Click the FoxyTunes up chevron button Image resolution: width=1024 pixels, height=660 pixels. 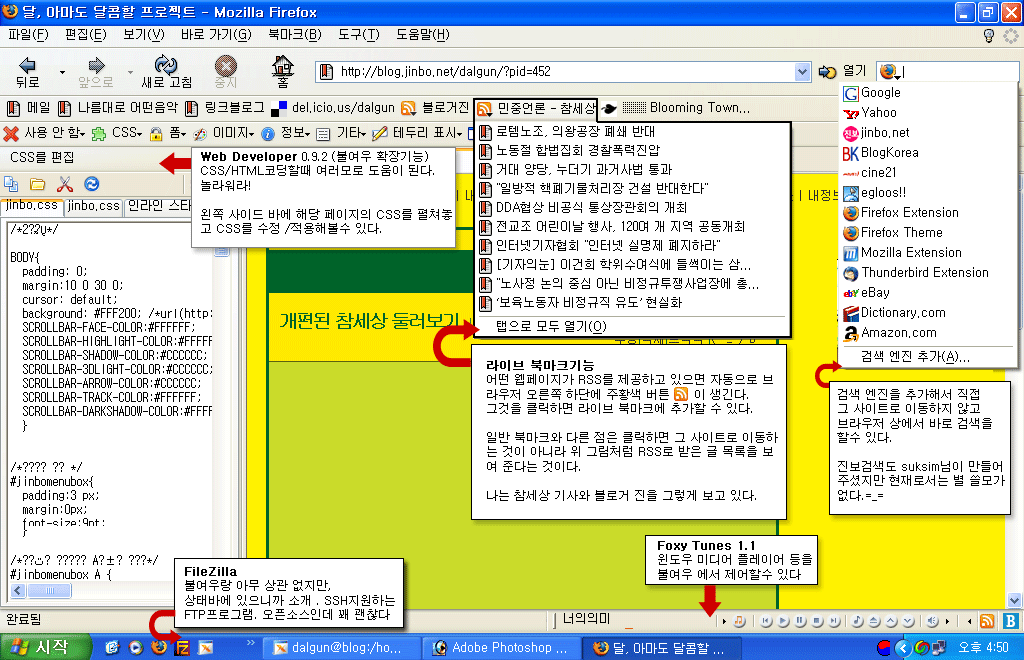tap(891, 621)
